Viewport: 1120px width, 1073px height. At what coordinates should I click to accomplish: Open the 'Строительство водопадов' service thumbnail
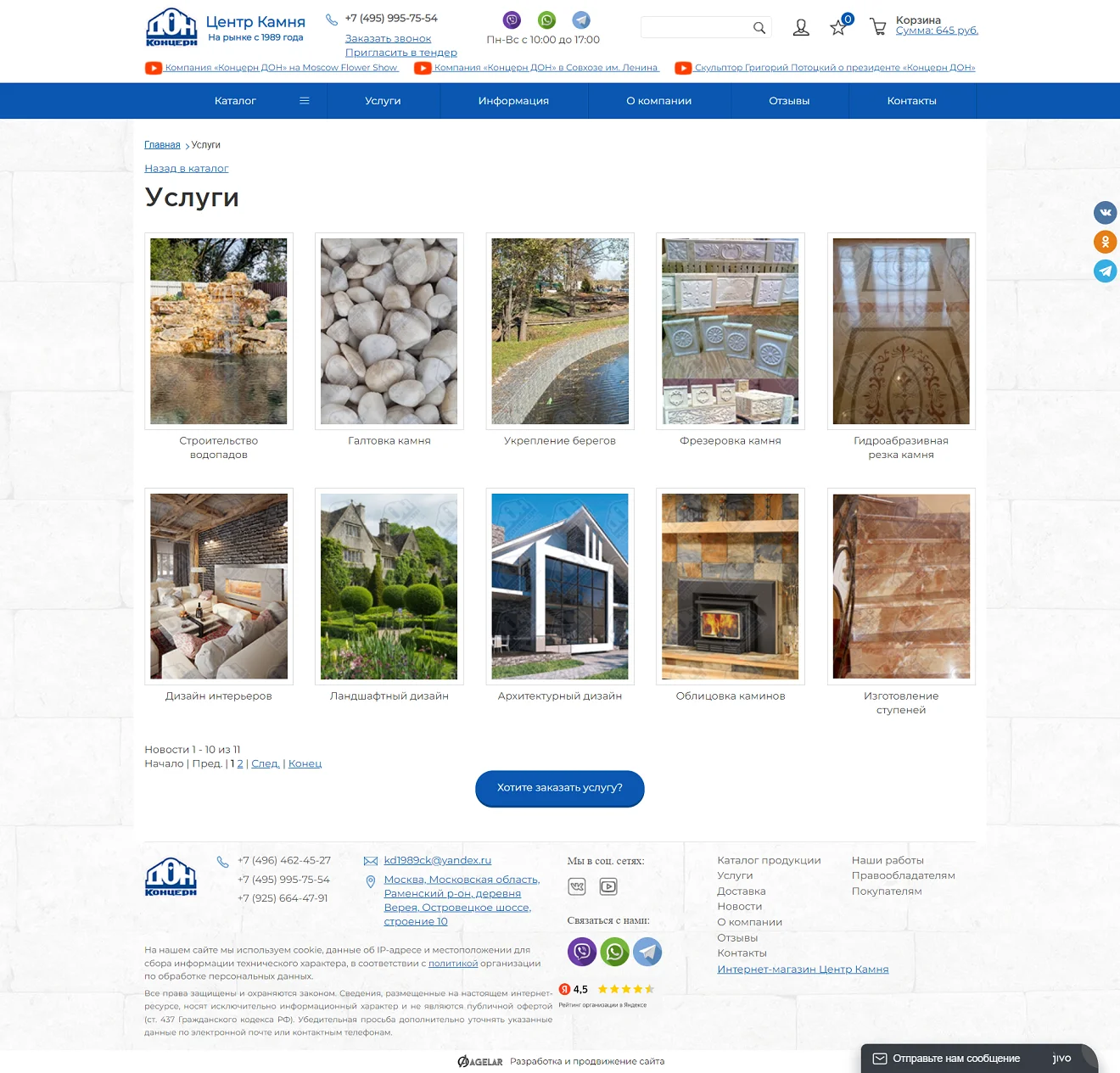(219, 331)
